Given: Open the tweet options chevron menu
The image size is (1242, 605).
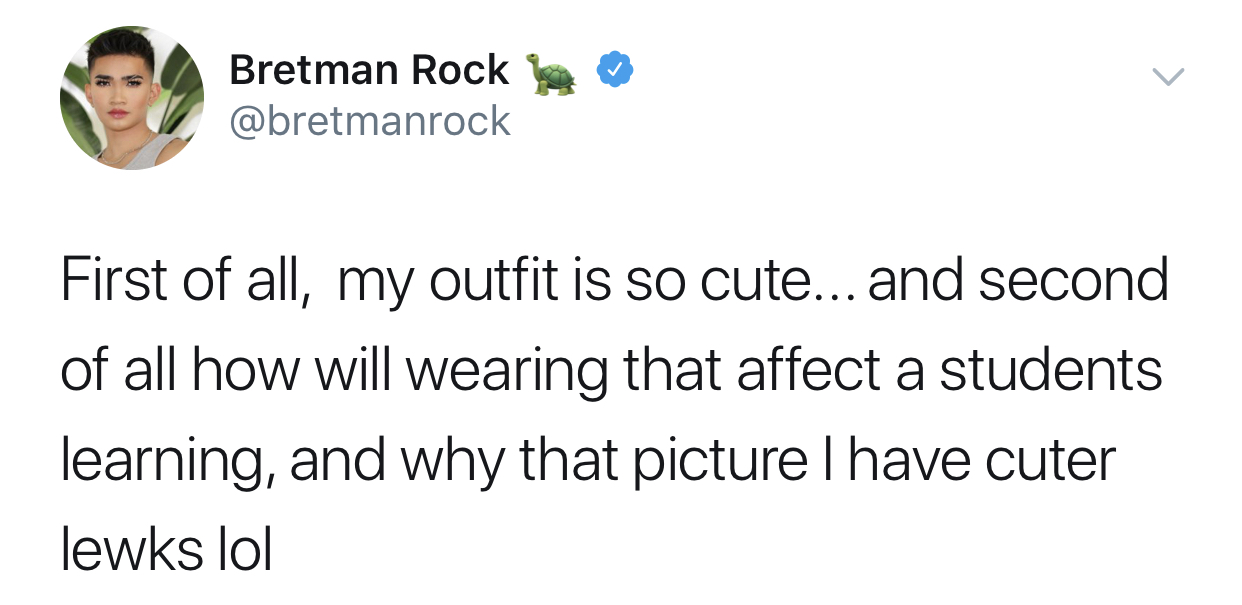Looking at the screenshot, I should pos(1167,76).
